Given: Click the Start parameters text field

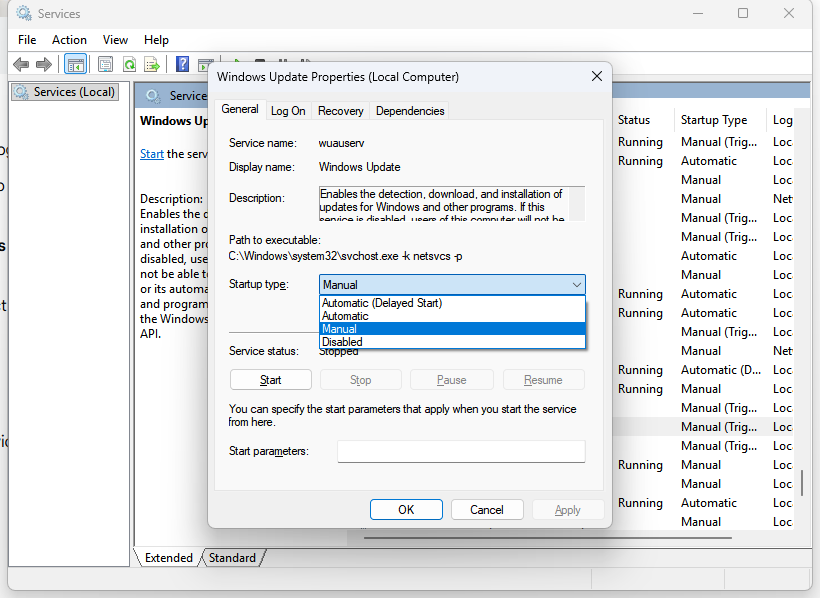Looking at the screenshot, I should [460, 452].
